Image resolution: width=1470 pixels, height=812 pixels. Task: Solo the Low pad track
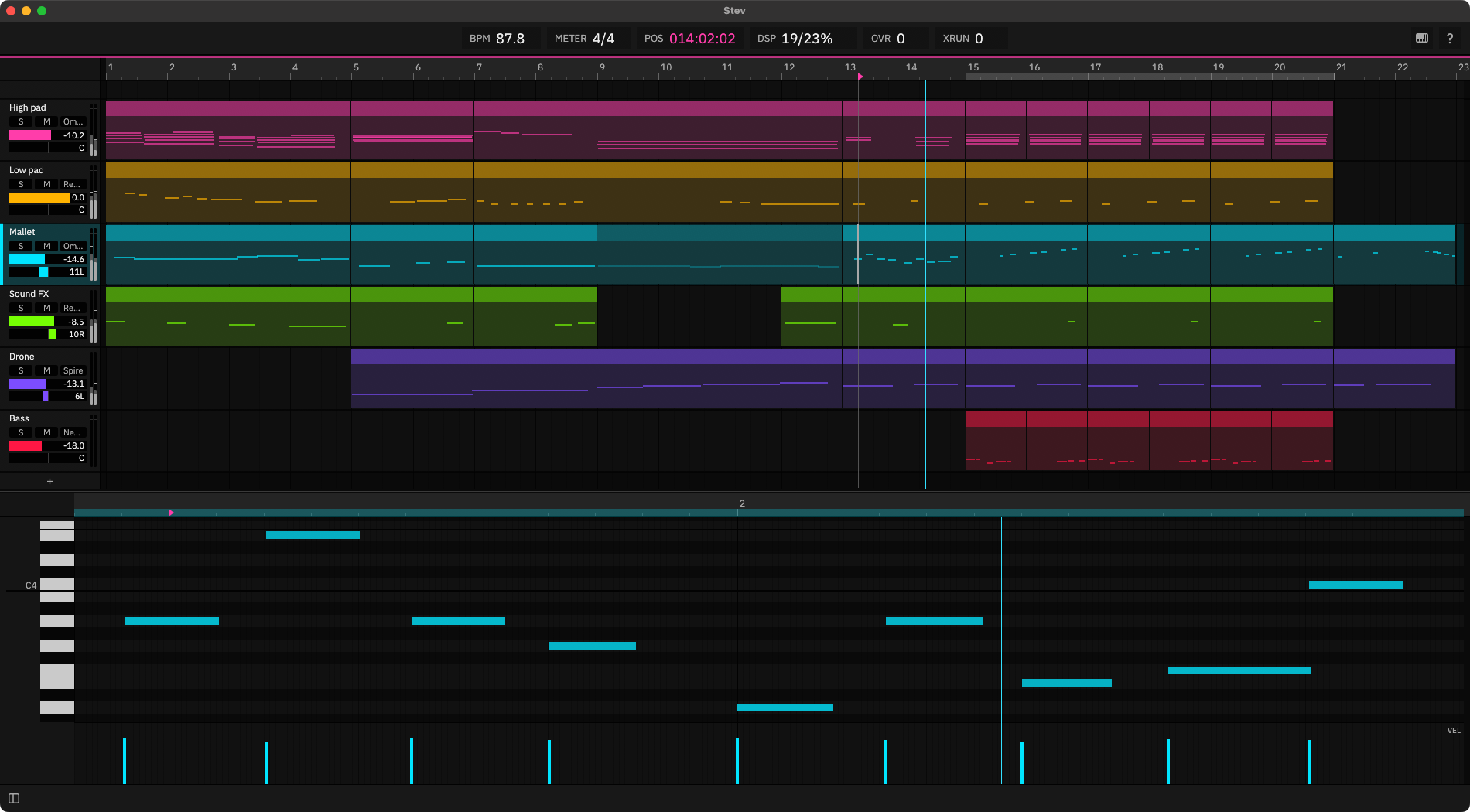coord(21,184)
